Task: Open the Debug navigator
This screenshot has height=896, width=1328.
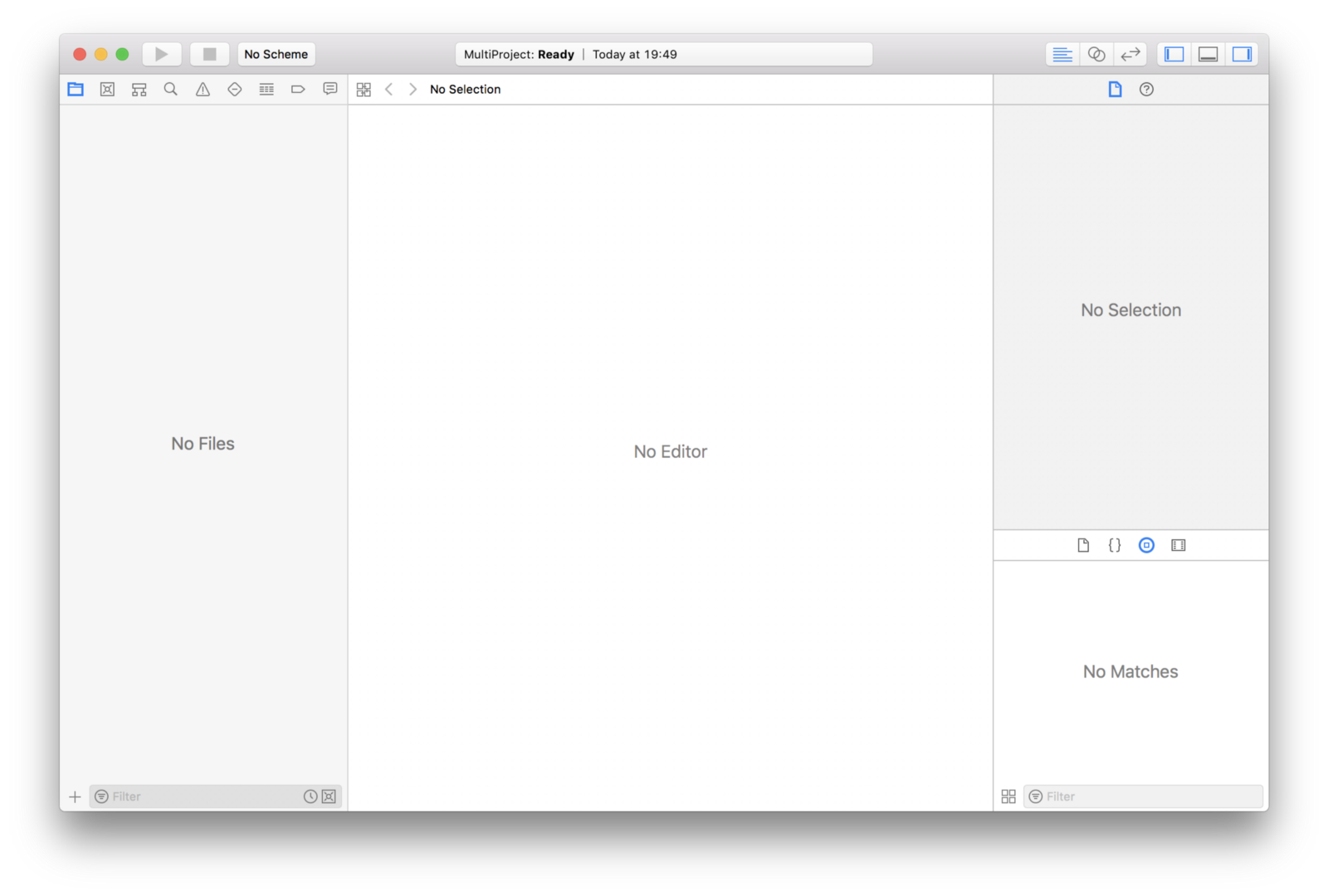Action: click(x=266, y=89)
